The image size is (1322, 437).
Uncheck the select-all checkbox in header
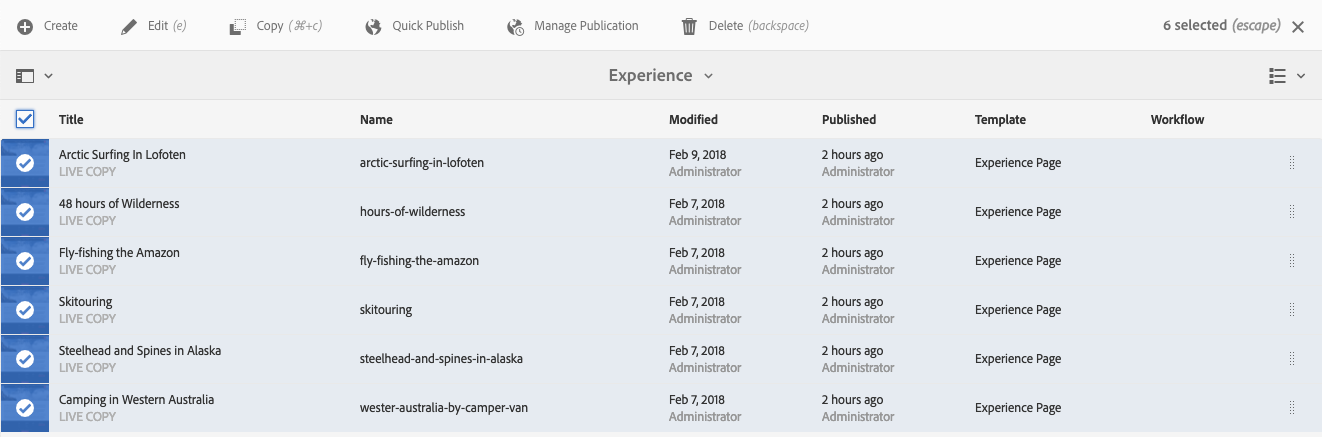tap(25, 119)
